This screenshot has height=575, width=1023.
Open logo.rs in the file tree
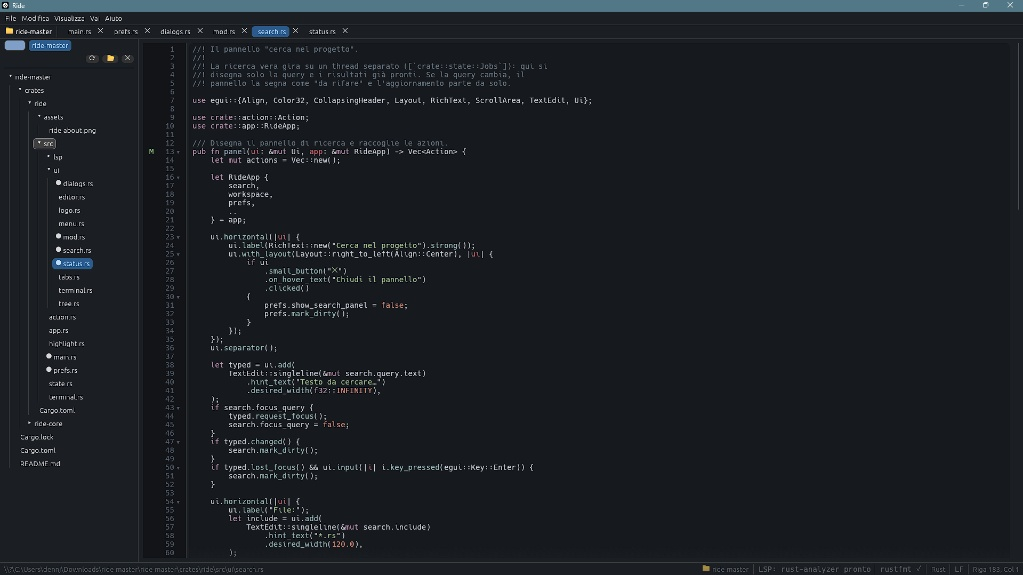tap(69, 210)
